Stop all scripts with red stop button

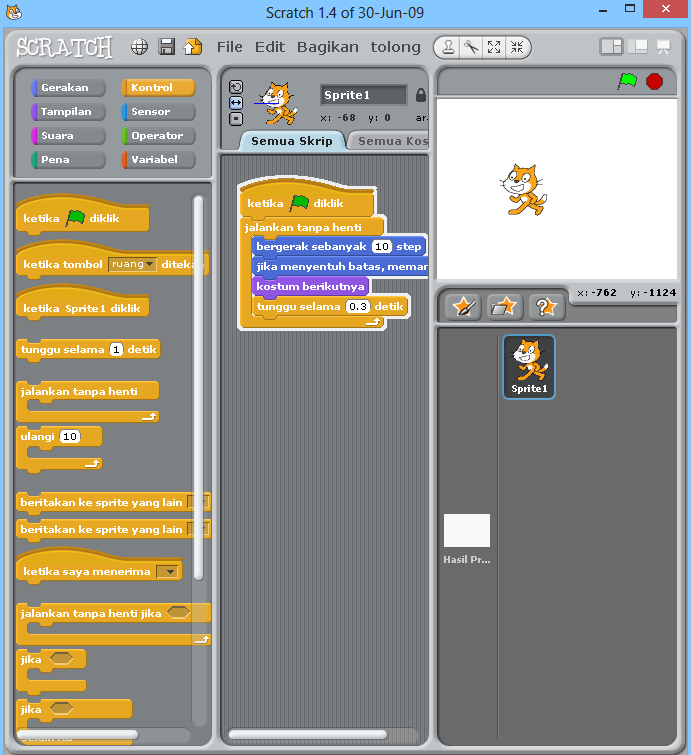(654, 81)
